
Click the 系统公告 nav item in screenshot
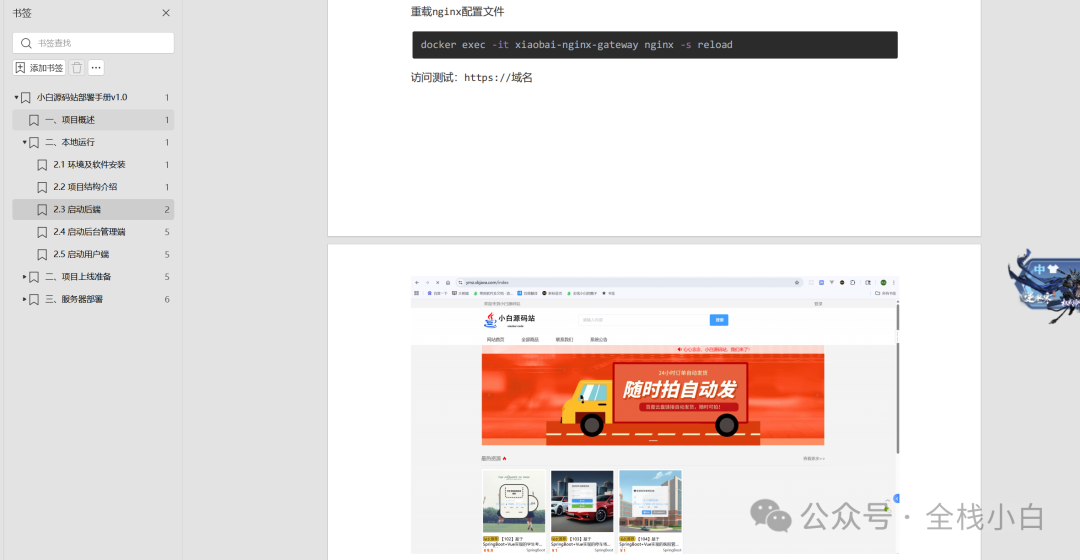point(599,340)
